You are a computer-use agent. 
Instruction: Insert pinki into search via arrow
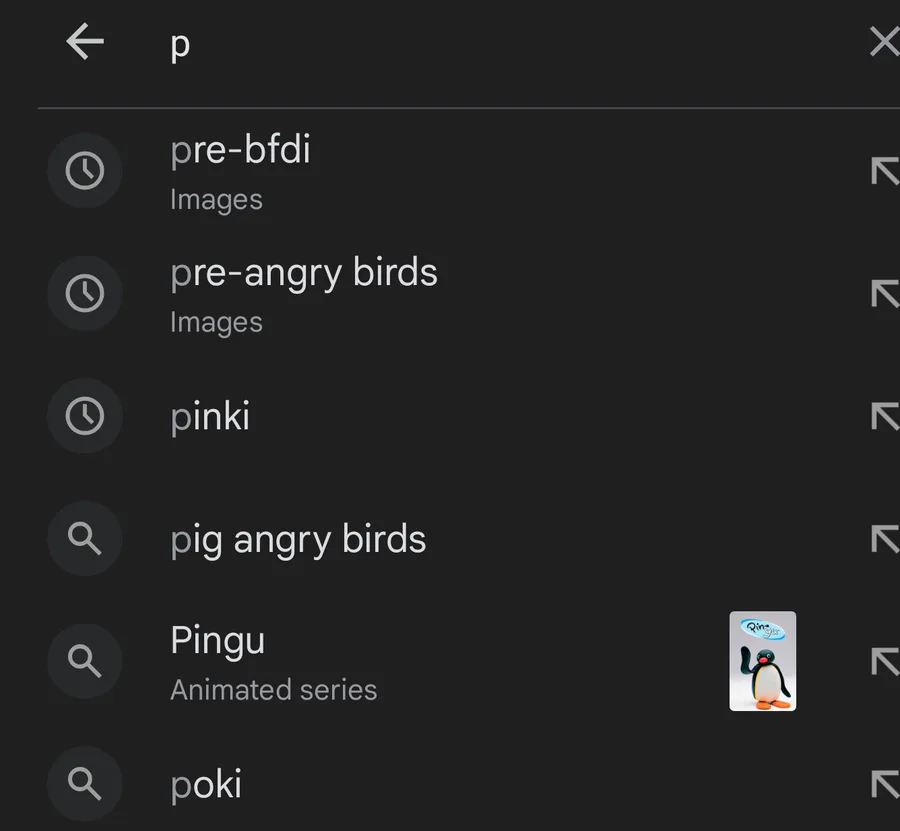(885, 416)
